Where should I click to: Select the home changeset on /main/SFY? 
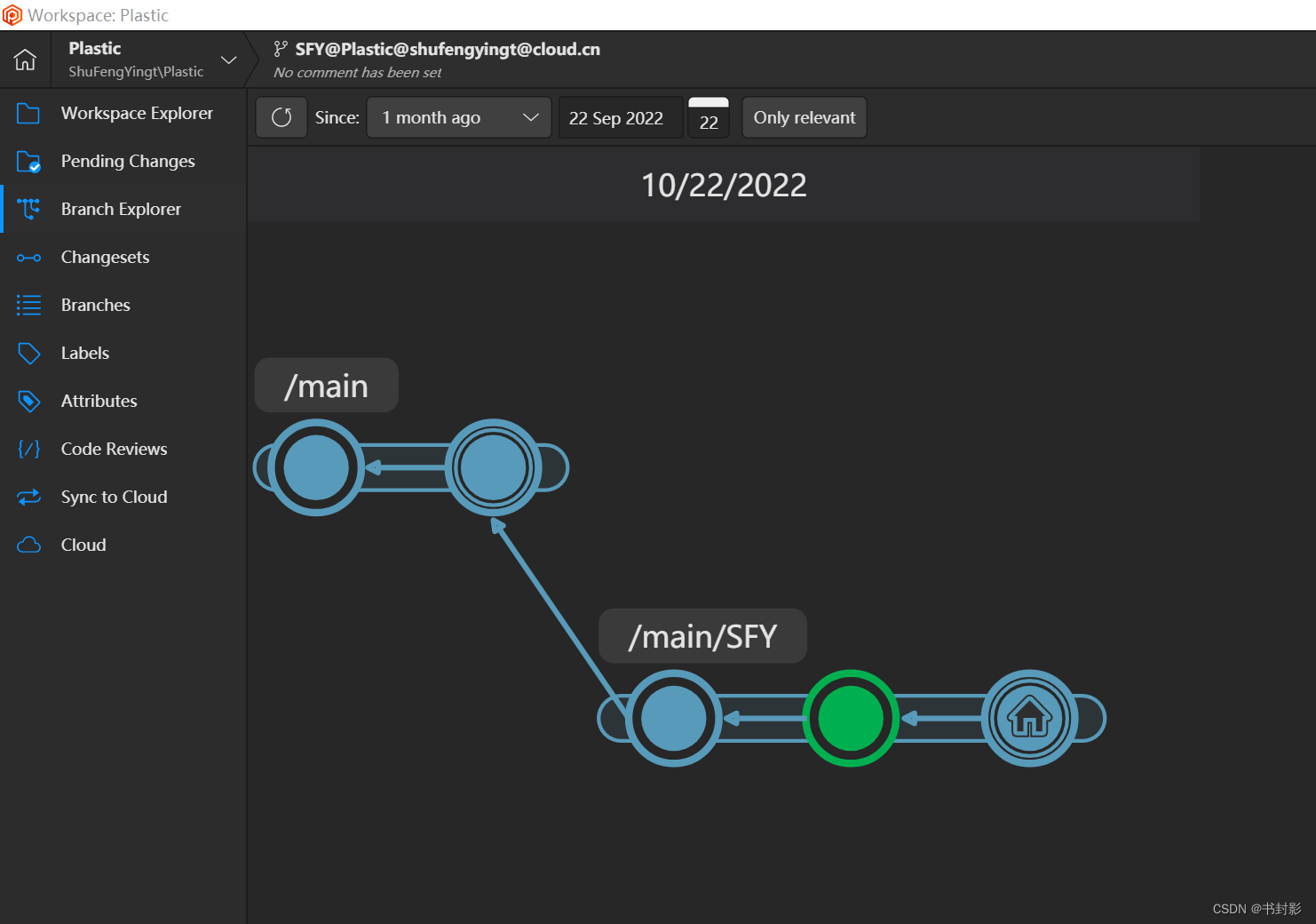click(x=1029, y=718)
